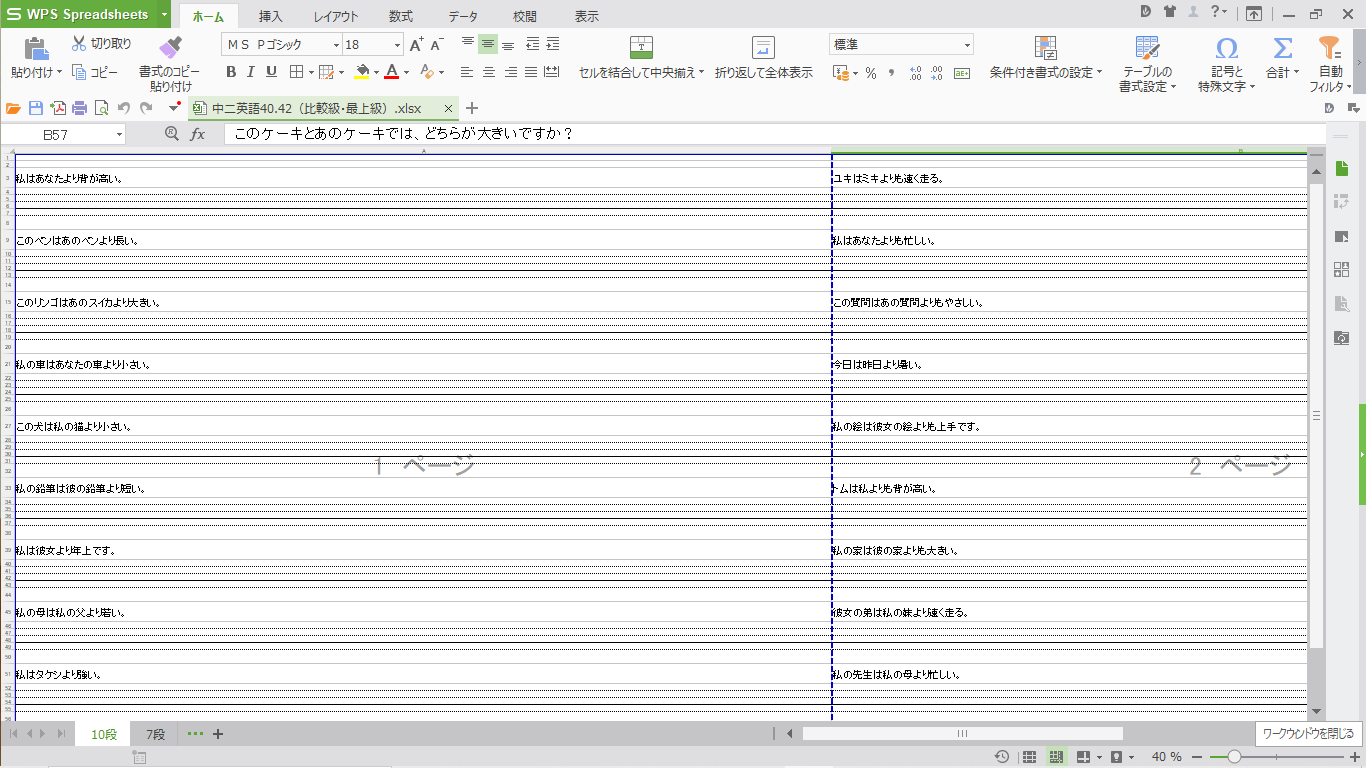Toggle Italic formatting

coord(251,72)
